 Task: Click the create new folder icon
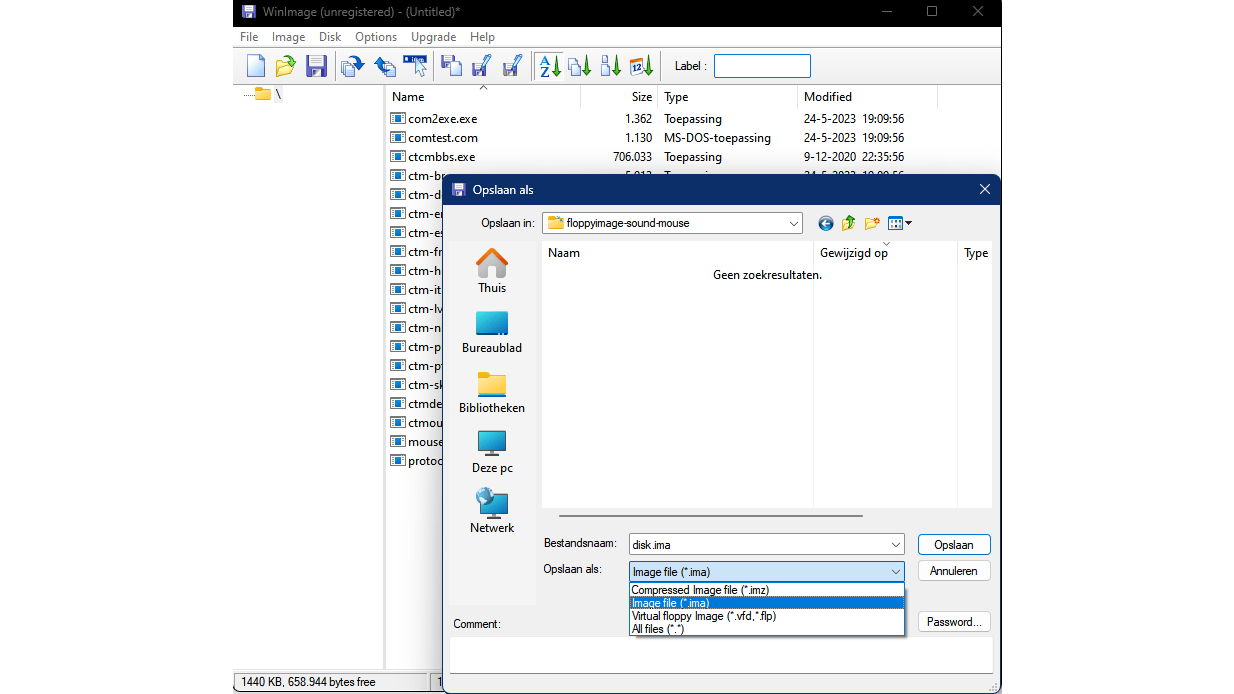(x=872, y=223)
